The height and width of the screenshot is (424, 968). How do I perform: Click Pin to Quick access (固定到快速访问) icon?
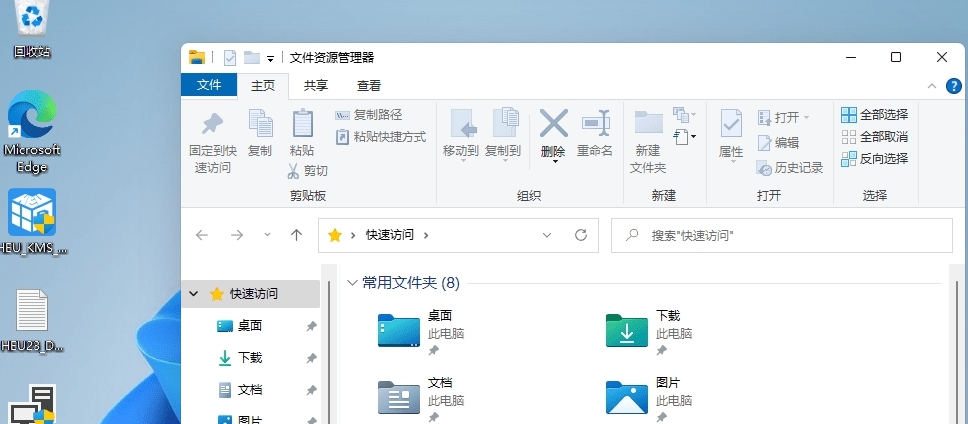pyautogui.click(x=213, y=123)
